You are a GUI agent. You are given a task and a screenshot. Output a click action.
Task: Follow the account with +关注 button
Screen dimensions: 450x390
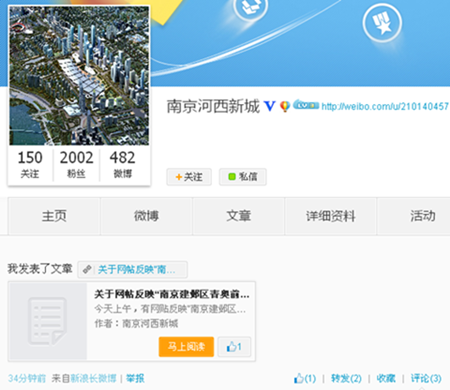click(189, 177)
